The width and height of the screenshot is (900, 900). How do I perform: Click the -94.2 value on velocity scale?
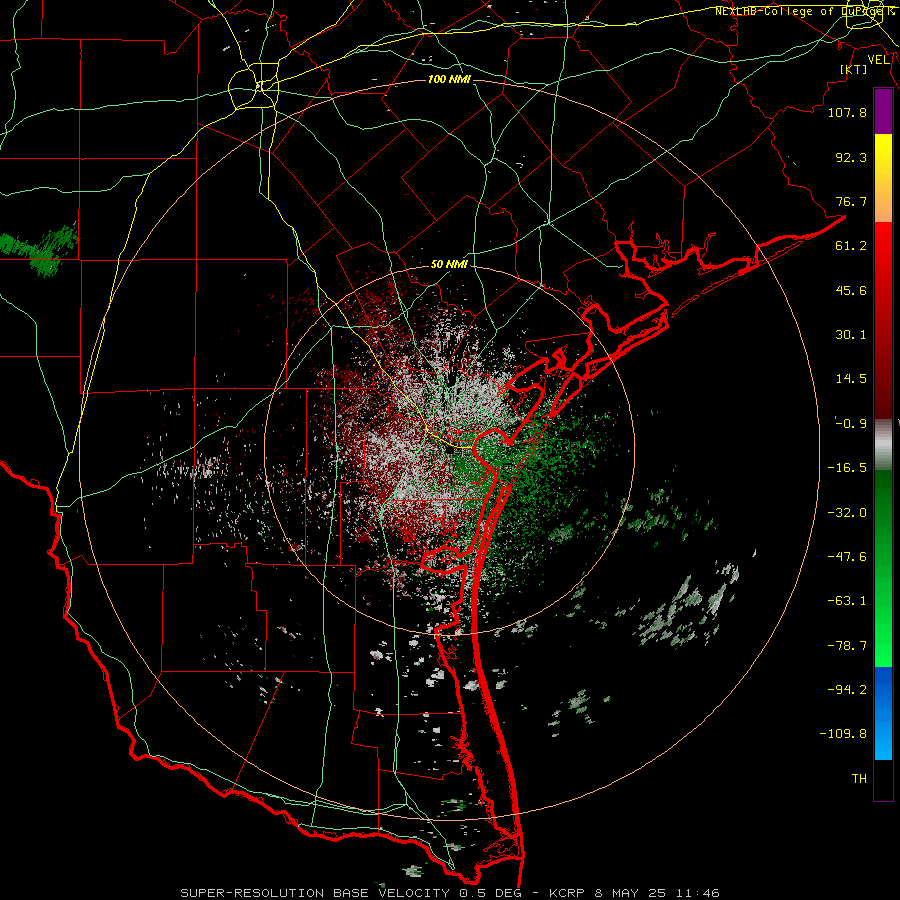tap(847, 689)
